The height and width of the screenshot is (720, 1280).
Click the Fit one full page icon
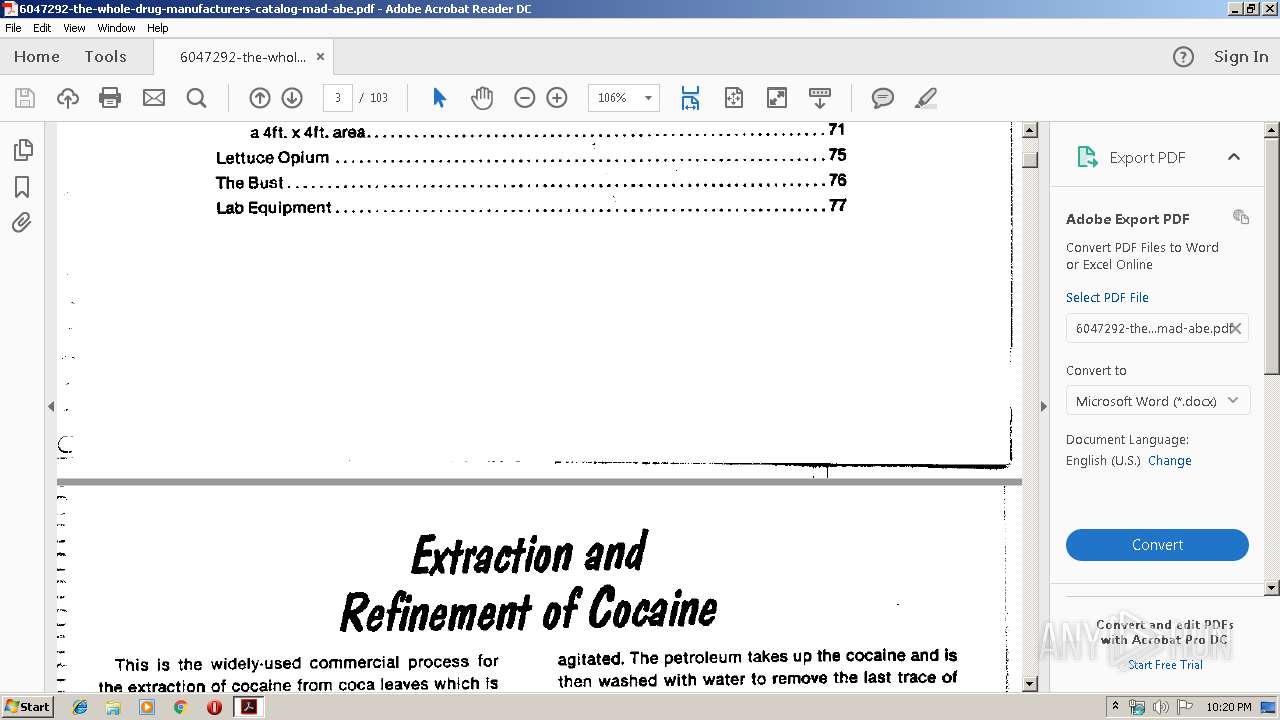(x=734, y=98)
